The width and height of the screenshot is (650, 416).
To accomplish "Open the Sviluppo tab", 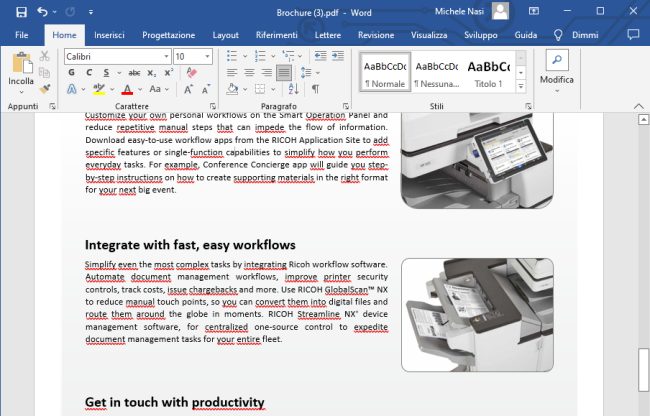I will pos(480,35).
